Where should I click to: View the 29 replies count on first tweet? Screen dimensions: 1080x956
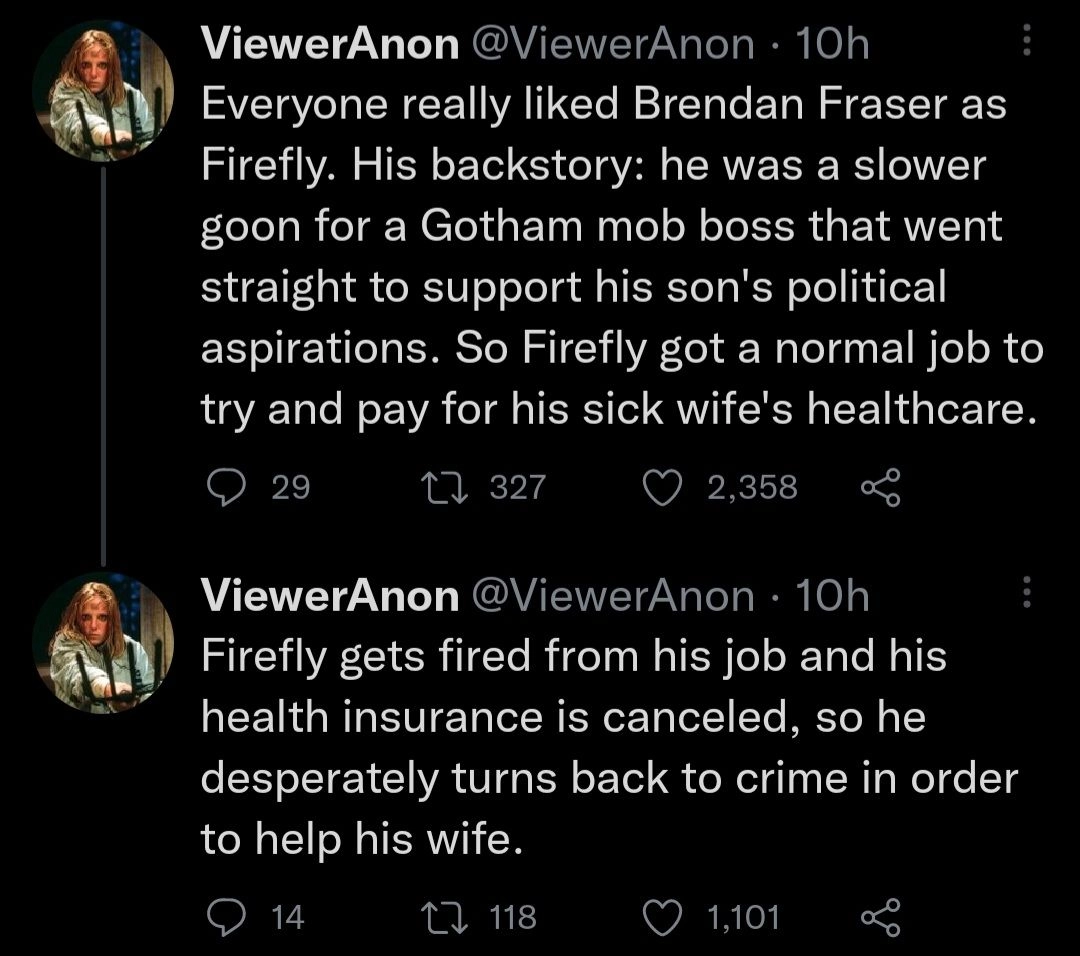click(291, 487)
